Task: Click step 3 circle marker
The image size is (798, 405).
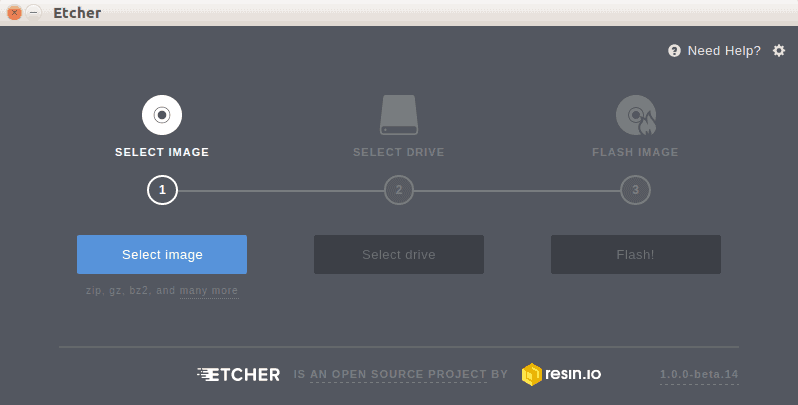Action: (x=636, y=190)
